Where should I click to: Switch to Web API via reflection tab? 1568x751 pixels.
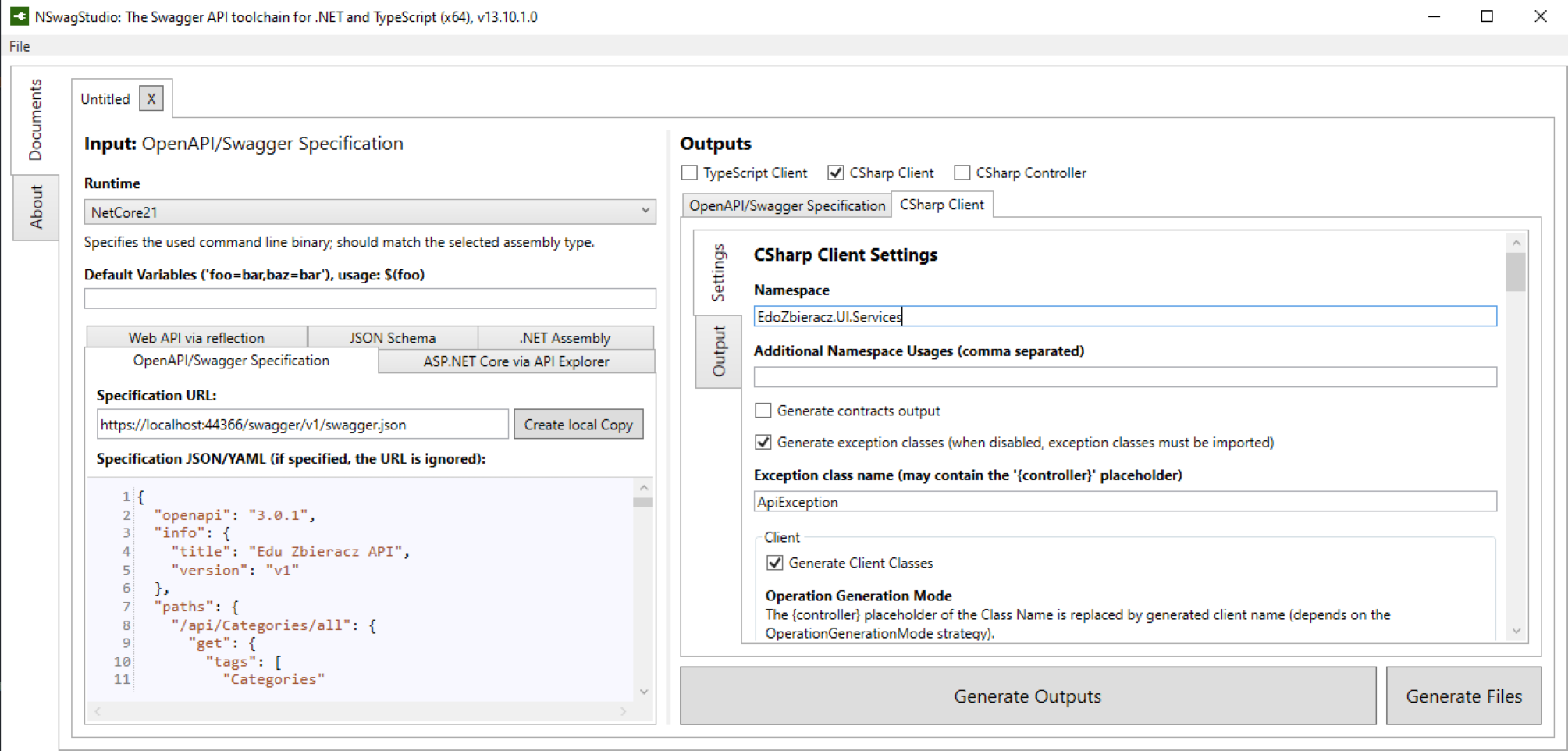pyautogui.click(x=197, y=337)
